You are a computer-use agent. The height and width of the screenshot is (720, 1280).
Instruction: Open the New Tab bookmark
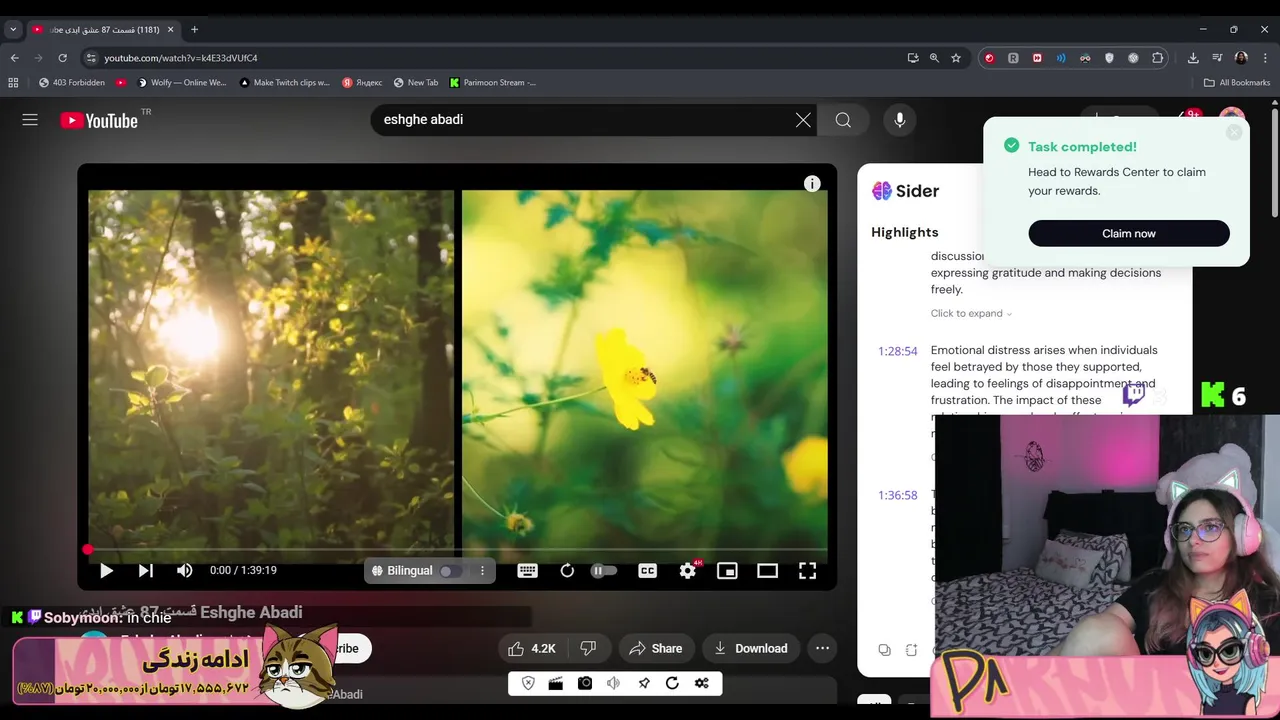416,83
